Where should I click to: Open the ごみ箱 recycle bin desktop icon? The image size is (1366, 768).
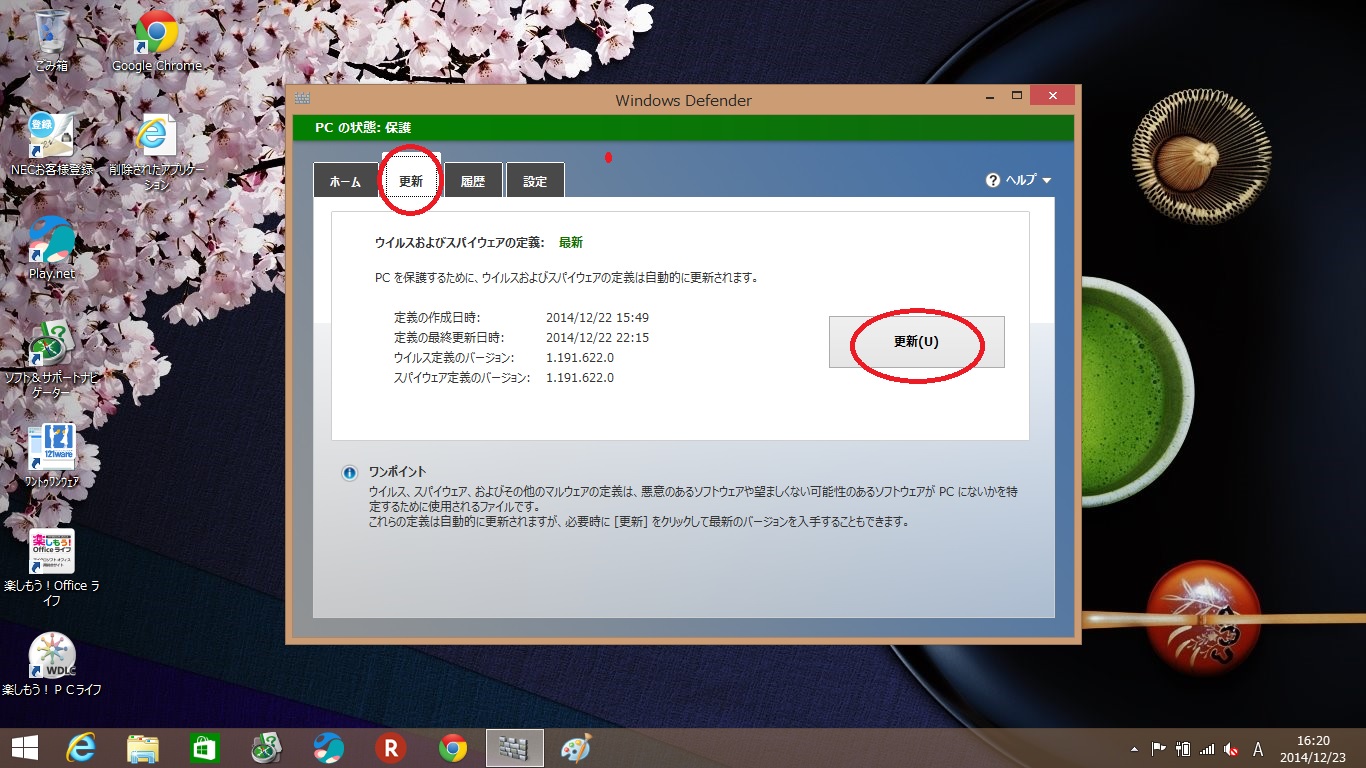click(x=51, y=40)
